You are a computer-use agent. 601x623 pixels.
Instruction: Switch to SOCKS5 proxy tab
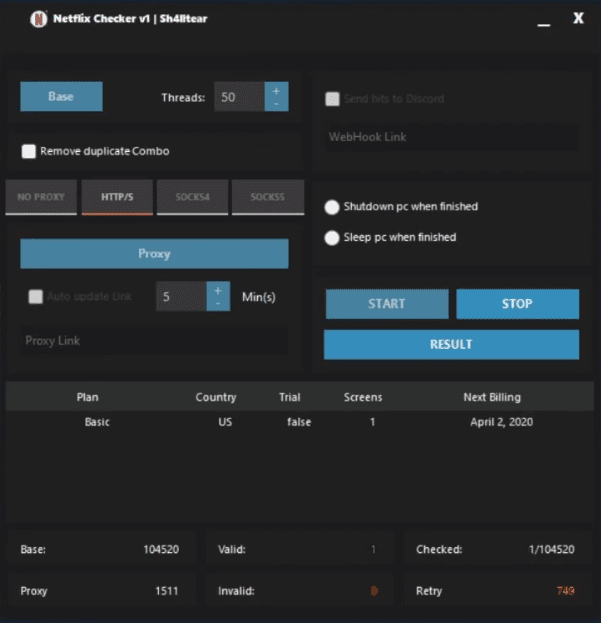[x=268, y=197]
